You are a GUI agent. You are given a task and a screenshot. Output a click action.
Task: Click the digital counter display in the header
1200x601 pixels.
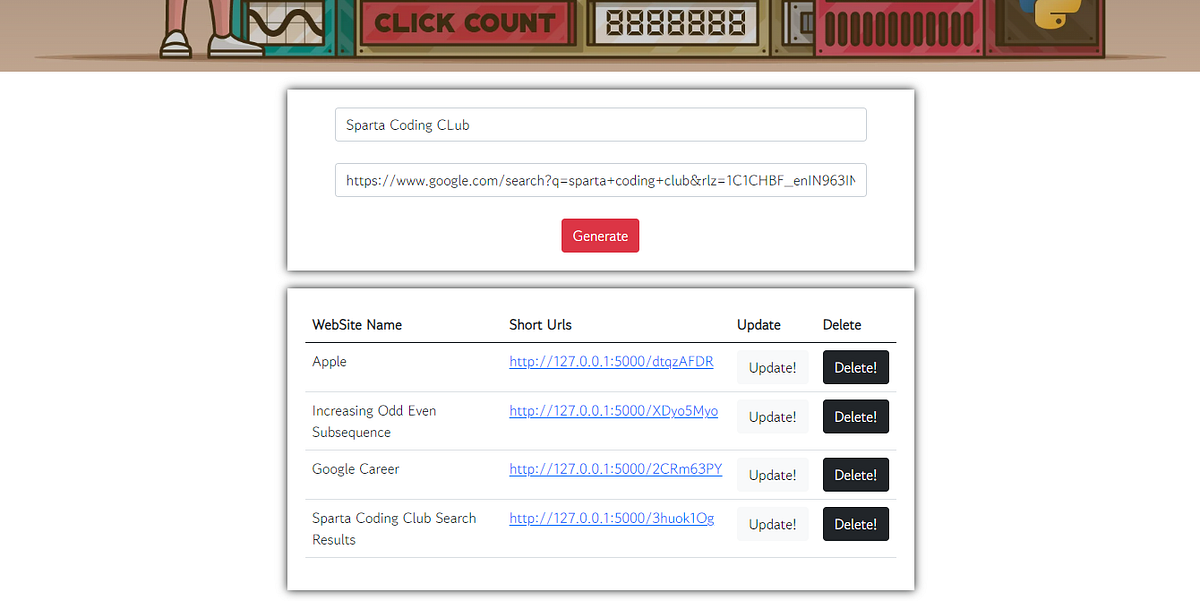coord(674,23)
